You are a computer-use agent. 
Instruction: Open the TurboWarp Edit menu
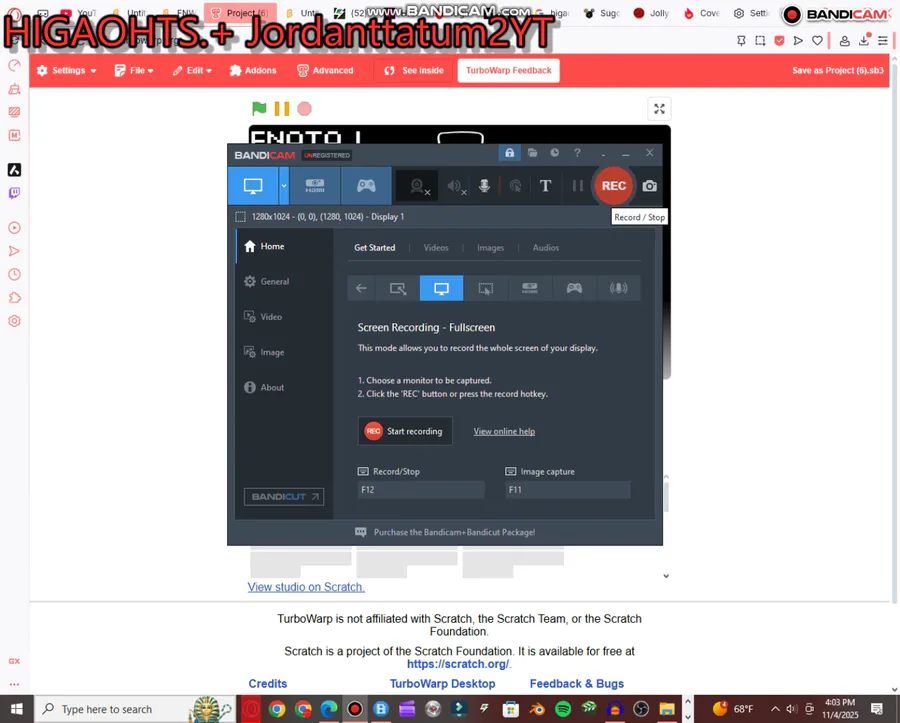[x=192, y=71]
